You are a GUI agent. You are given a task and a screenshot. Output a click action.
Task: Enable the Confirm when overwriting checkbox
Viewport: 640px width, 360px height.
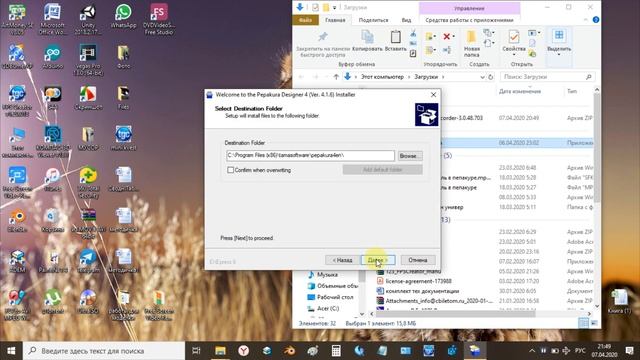click(231, 170)
